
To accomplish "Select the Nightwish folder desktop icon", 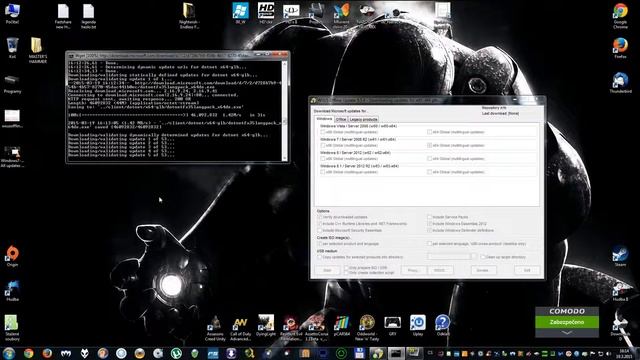I will 189,16.
